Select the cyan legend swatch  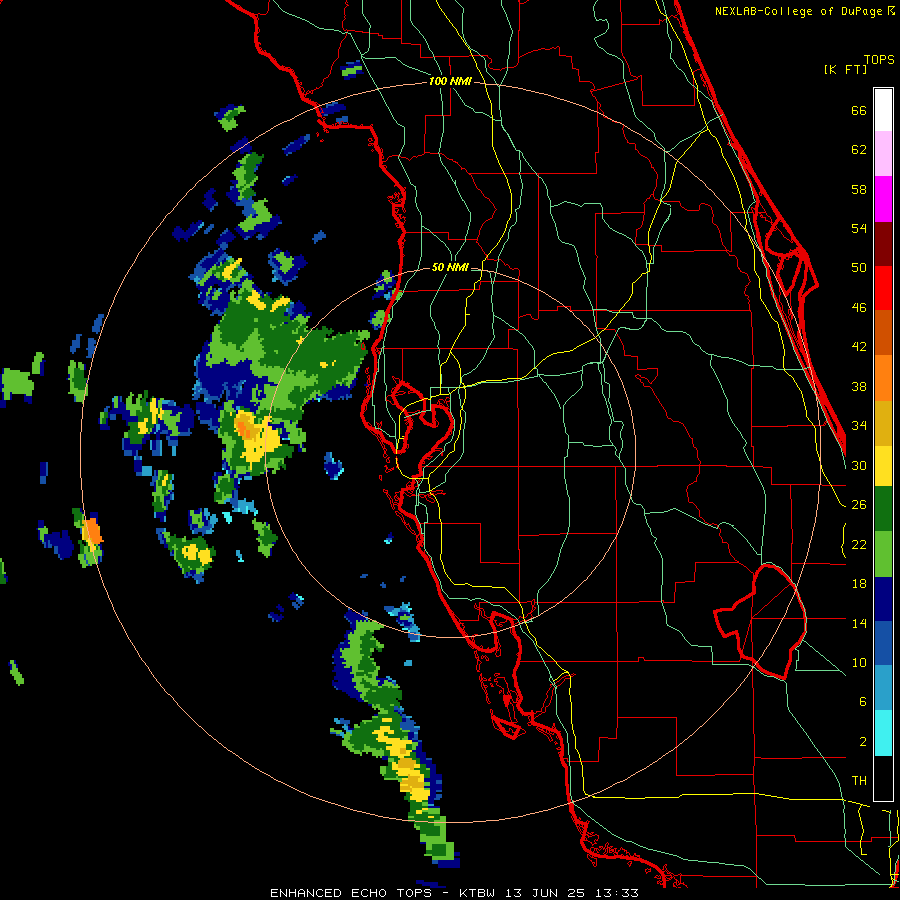tap(883, 733)
